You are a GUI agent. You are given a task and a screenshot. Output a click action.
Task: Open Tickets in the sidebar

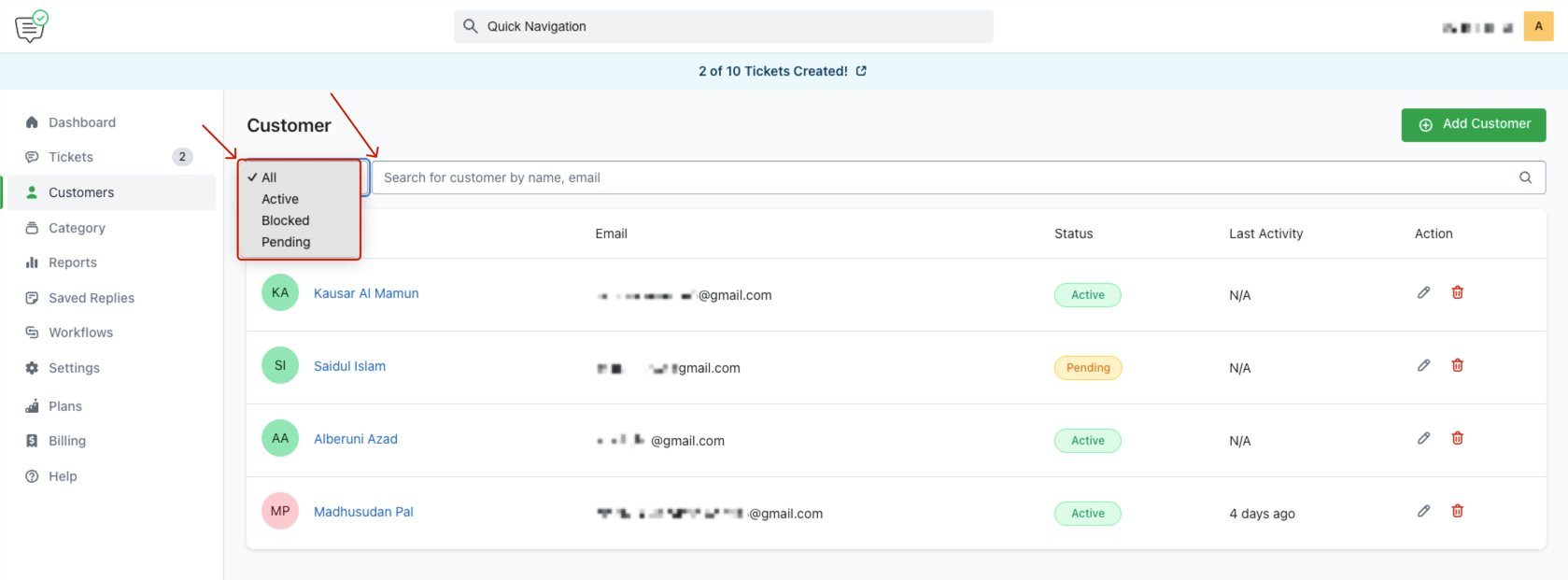point(71,157)
